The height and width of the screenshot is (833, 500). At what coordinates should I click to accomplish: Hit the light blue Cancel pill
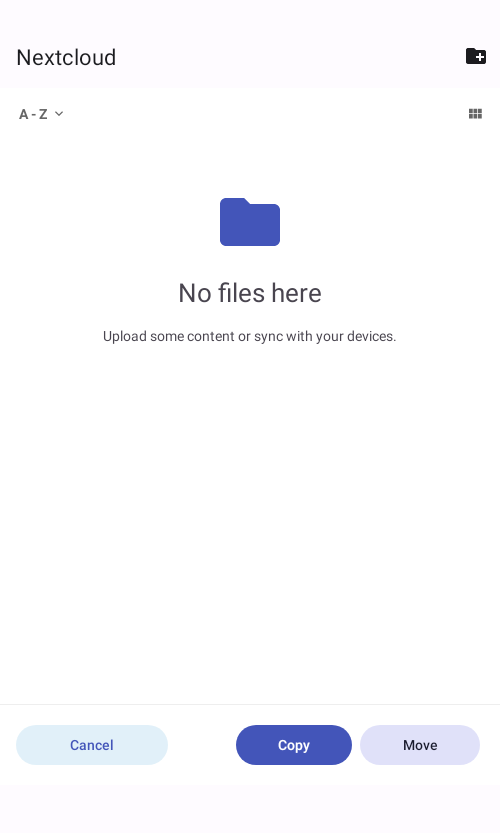pyautogui.click(x=92, y=745)
